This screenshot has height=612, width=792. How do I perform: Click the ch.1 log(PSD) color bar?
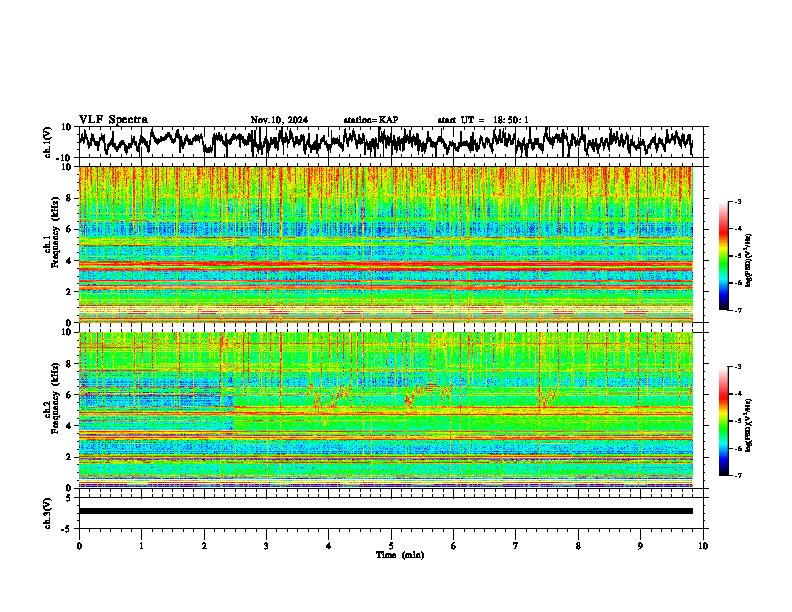click(724, 256)
